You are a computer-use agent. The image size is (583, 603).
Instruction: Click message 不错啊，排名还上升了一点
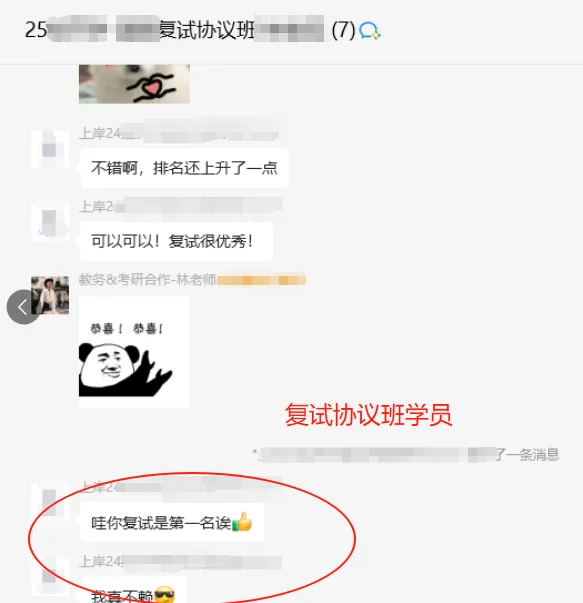tap(184, 168)
